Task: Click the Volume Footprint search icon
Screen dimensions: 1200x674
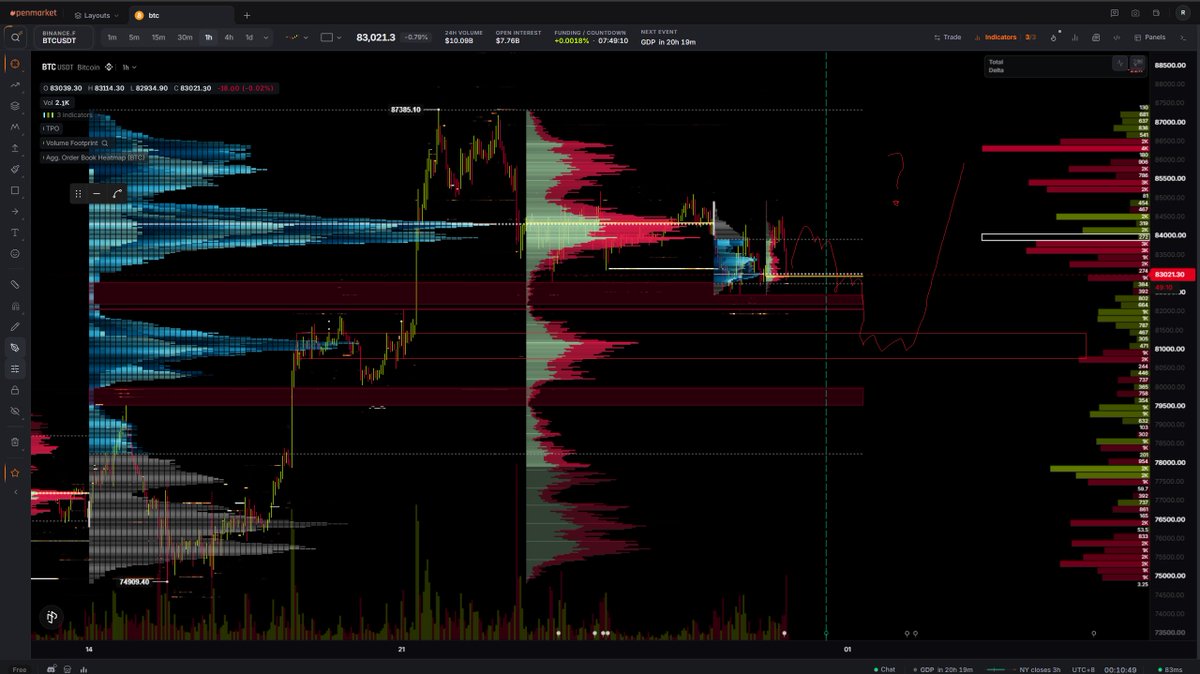Action: (x=103, y=143)
